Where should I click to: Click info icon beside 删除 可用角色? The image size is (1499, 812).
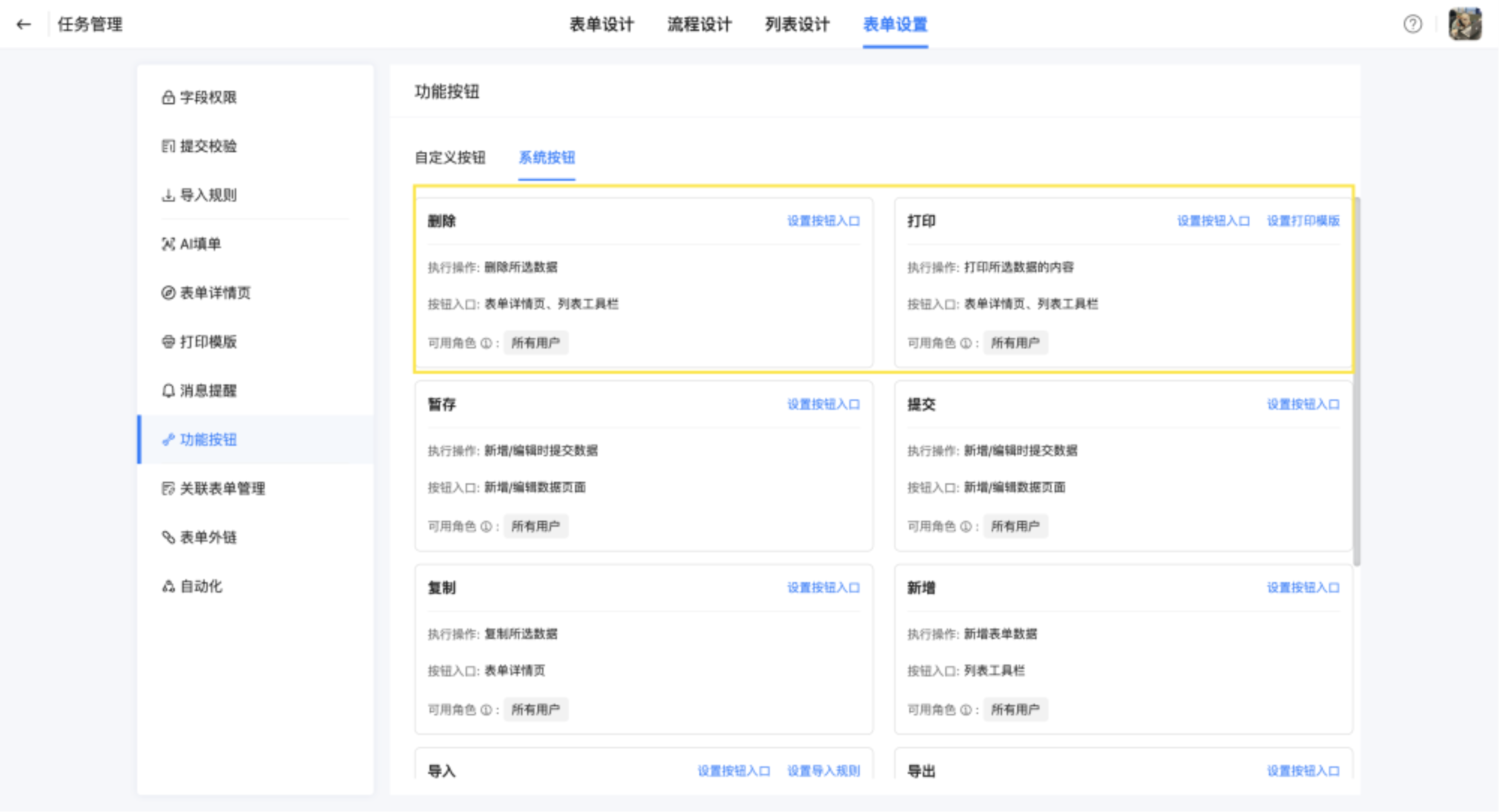(x=486, y=343)
